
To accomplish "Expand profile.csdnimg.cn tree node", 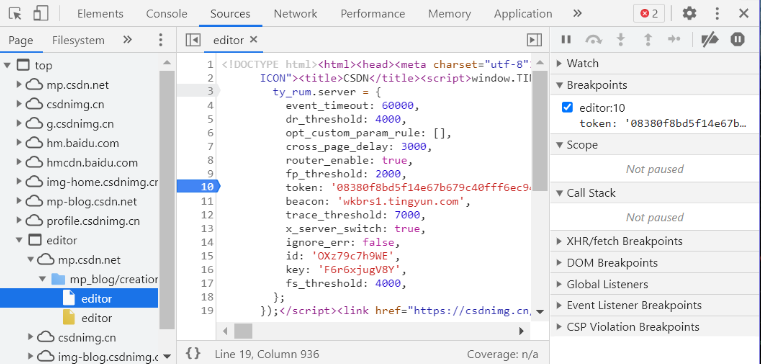I will click(19, 220).
